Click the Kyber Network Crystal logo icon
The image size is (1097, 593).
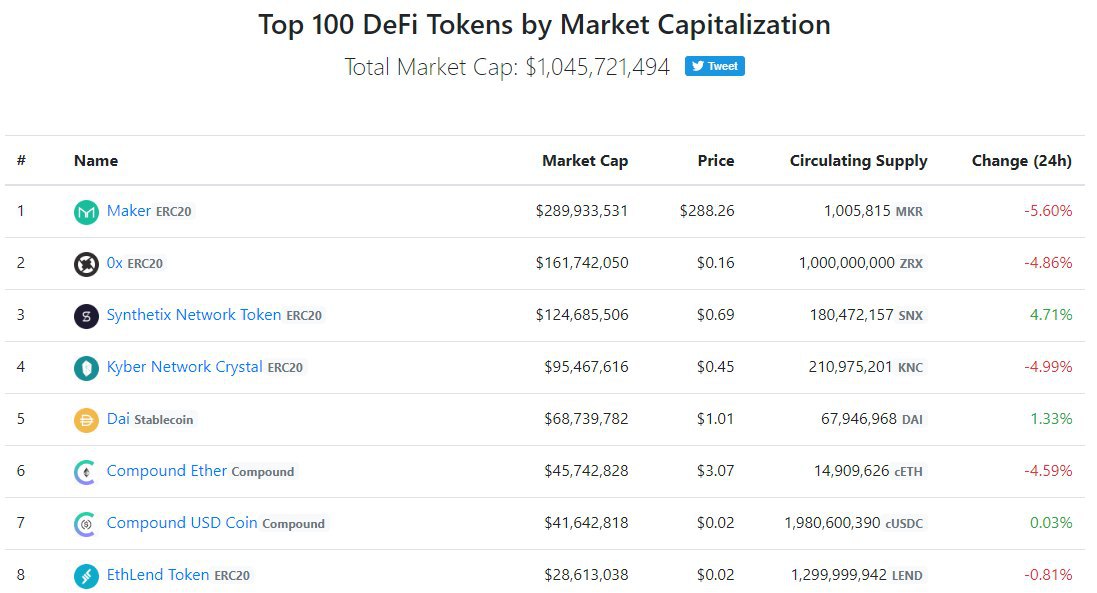87,368
